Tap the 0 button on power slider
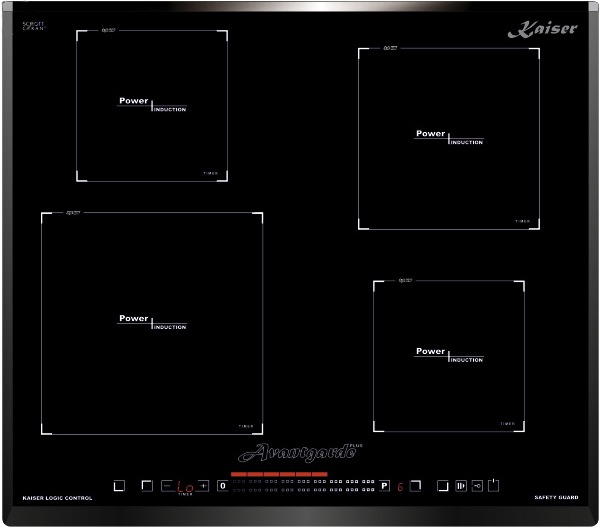The width and height of the screenshot is (600, 528). pyautogui.click(x=223, y=486)
